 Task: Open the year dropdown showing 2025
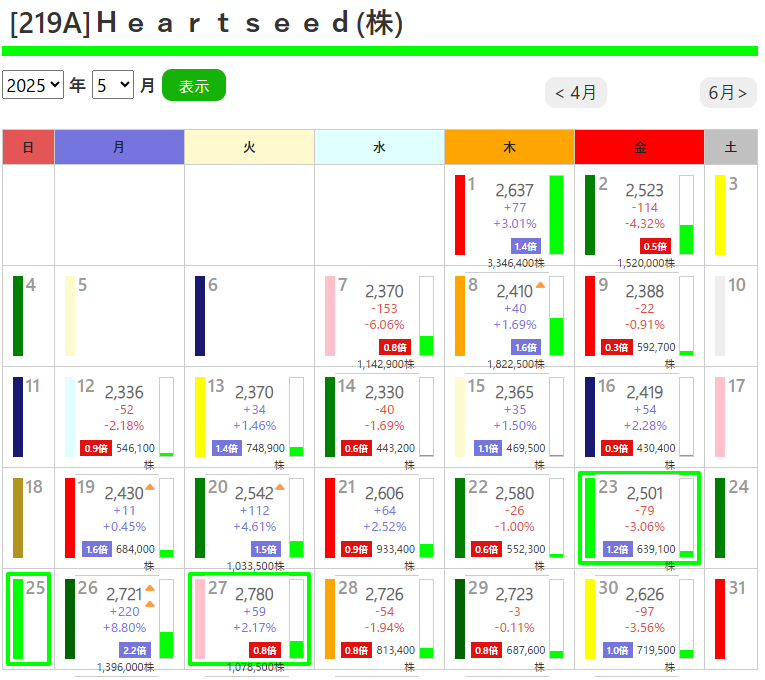tap(33, 85)
